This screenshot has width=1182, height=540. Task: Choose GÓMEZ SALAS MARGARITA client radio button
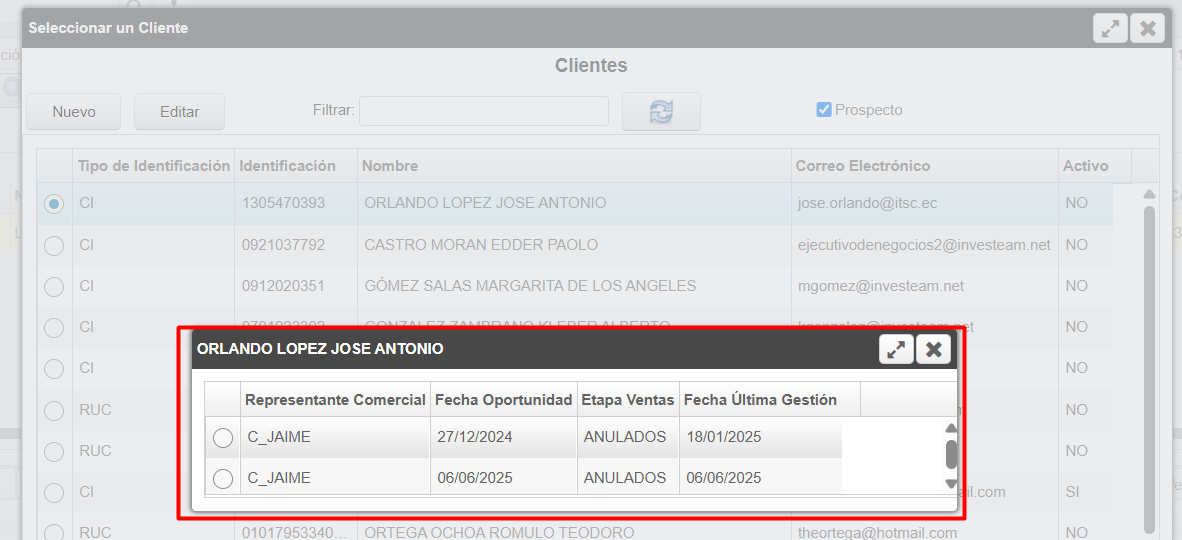54,286
